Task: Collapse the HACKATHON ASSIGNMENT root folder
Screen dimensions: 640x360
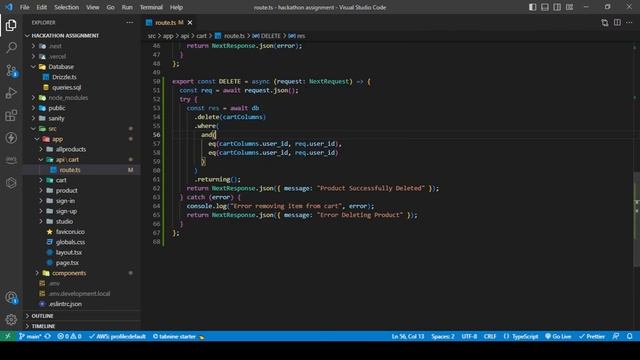Action: click(x=65, y=36)
